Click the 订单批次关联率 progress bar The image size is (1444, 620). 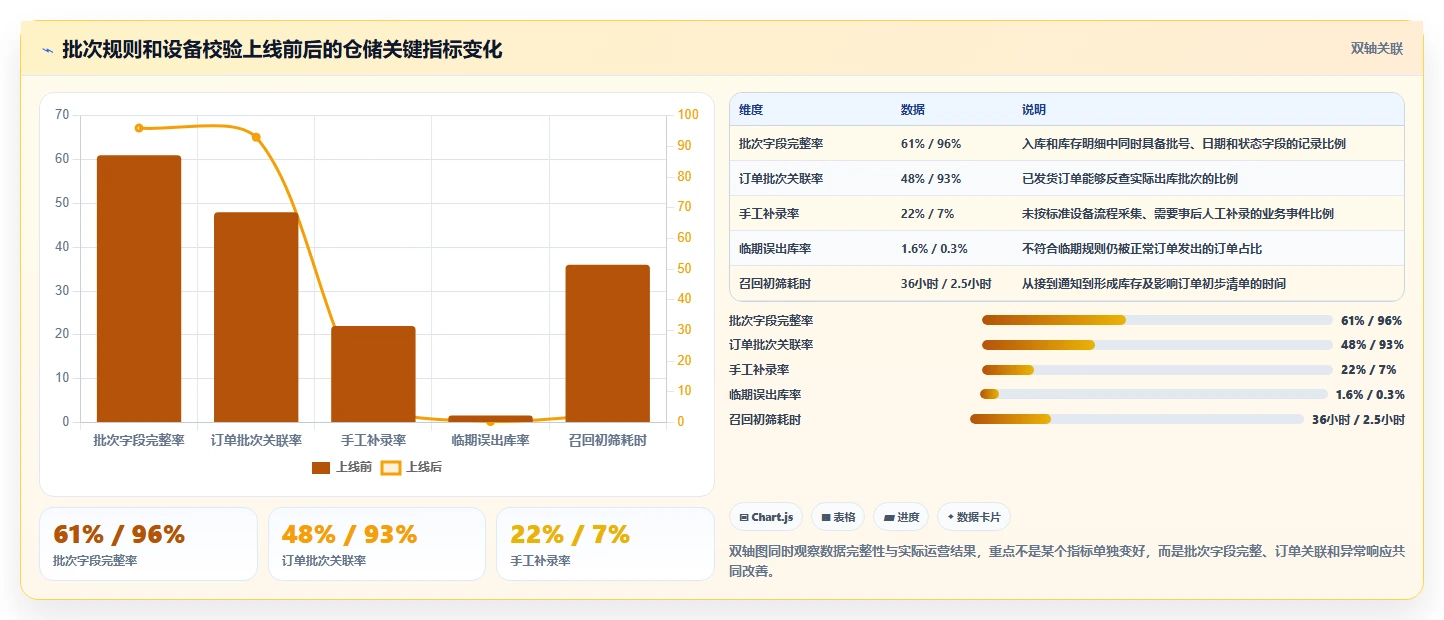[1157, 345]
